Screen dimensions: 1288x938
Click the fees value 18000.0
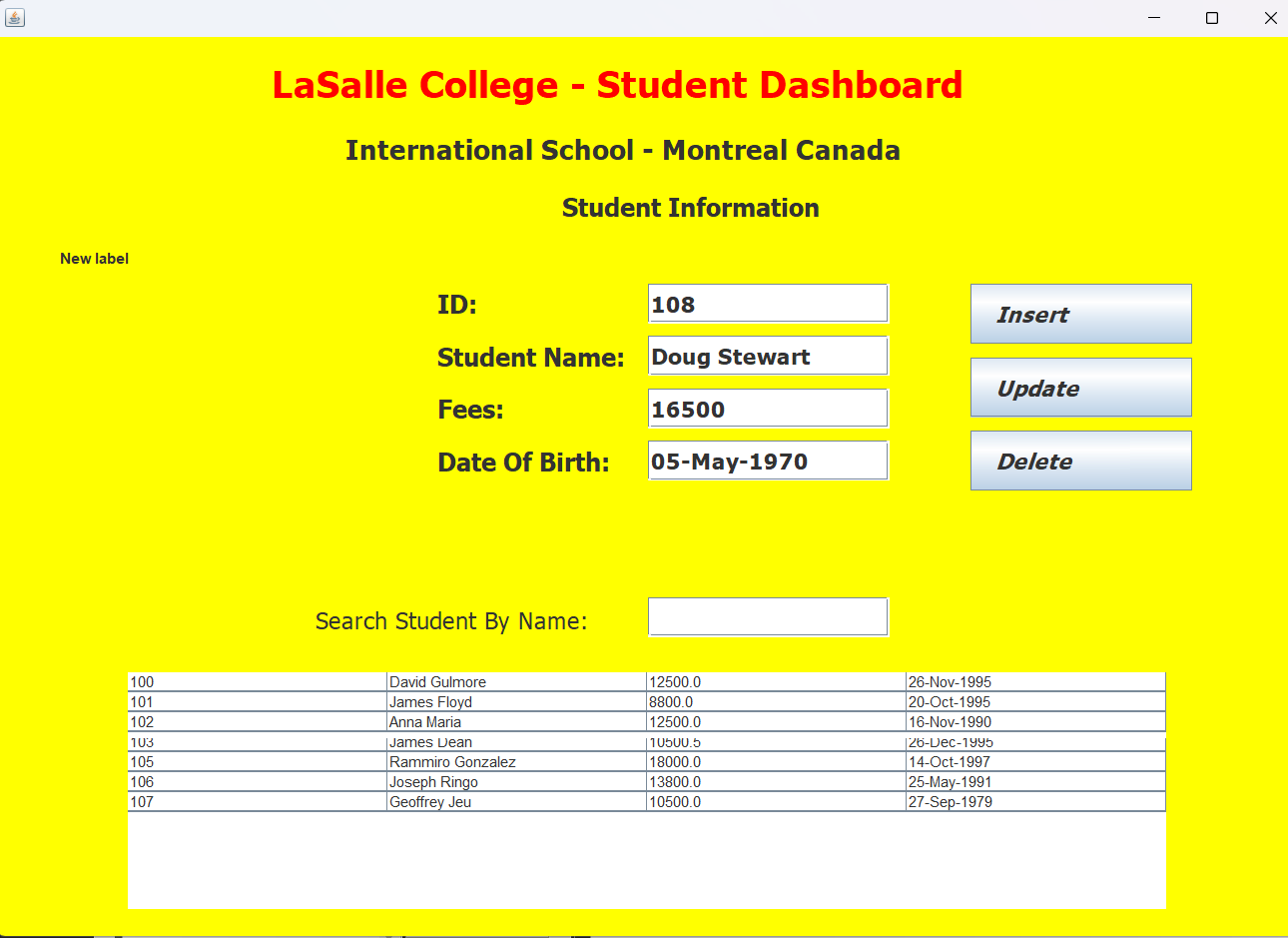tap(776, 762)
